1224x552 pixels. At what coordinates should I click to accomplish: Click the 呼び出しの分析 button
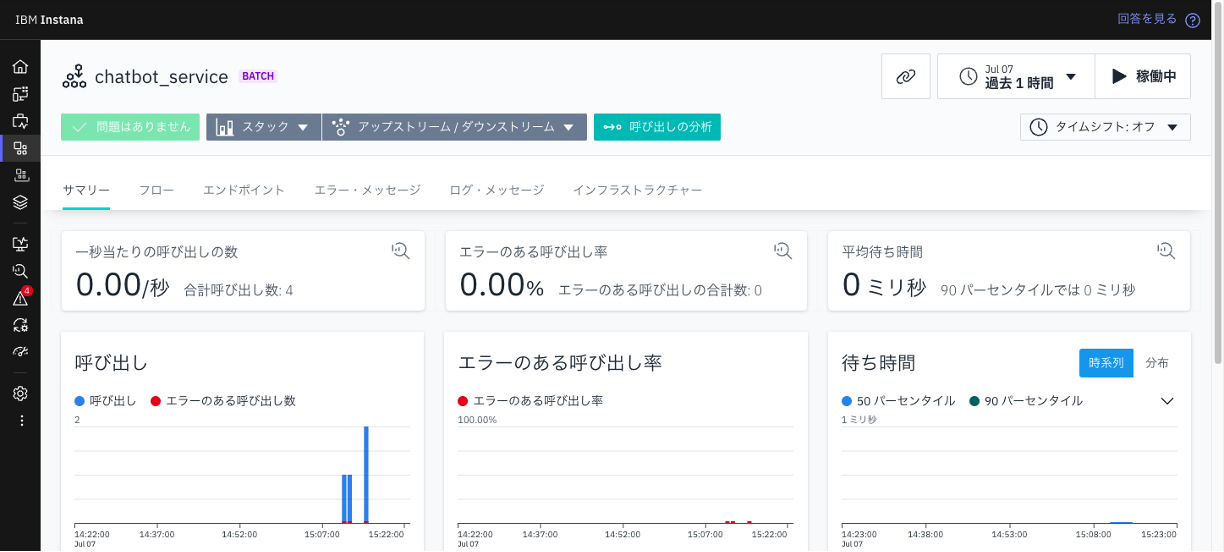(x=657, y=127)
